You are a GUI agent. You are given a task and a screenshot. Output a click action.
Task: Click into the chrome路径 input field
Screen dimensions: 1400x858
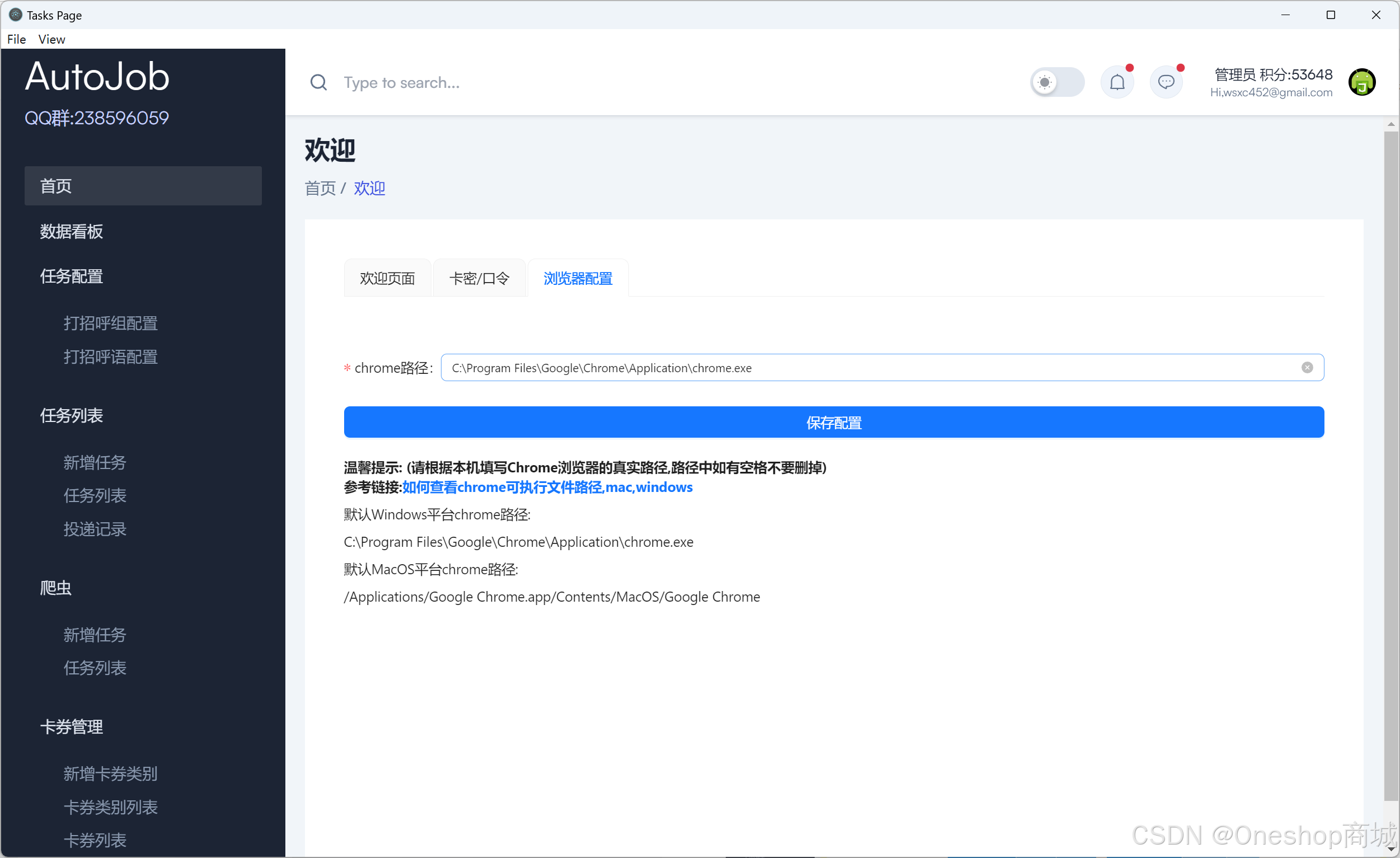point(852,368)
